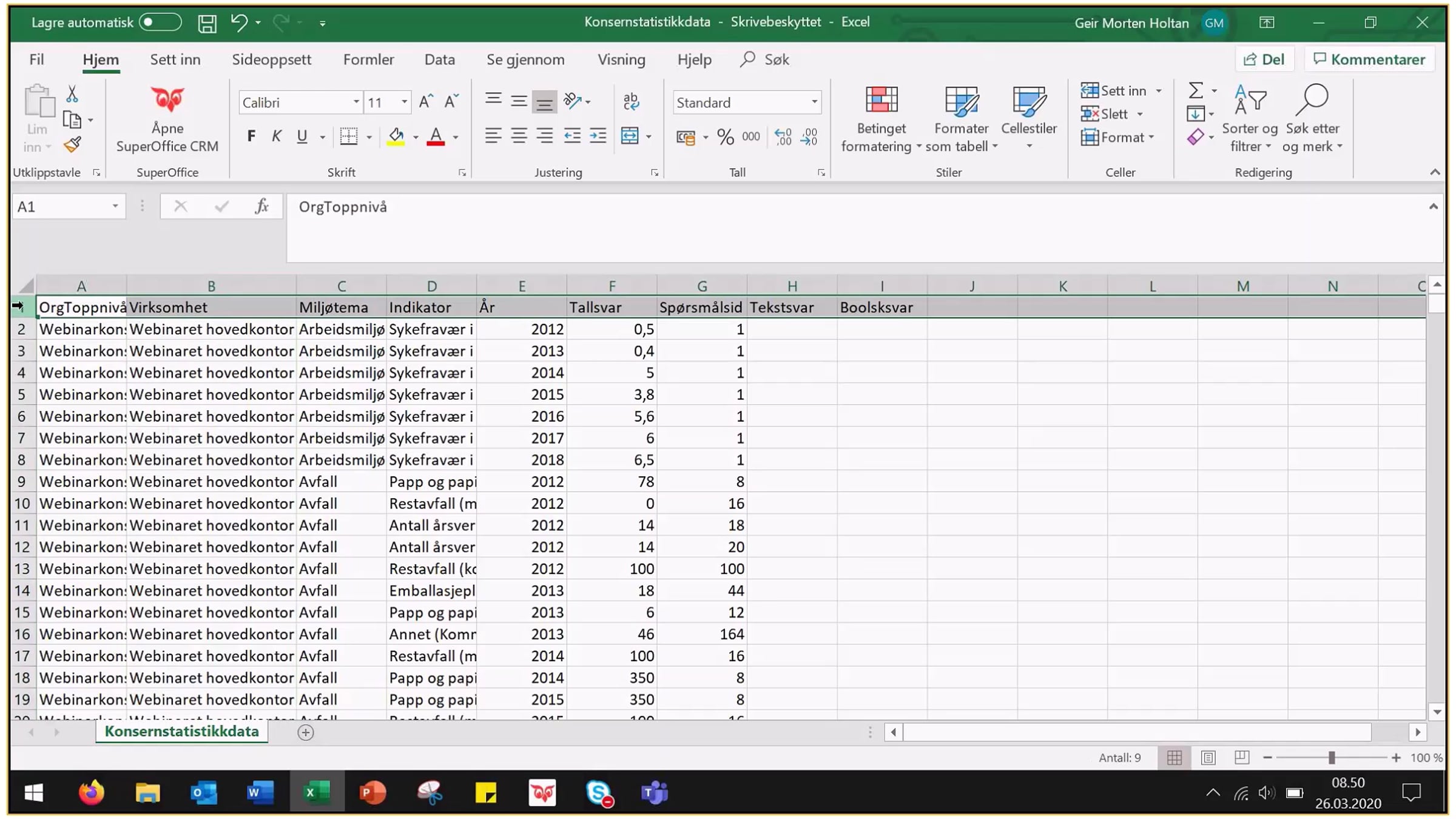Open SuperOffice CRM from the ribbon

coord(167,120)
